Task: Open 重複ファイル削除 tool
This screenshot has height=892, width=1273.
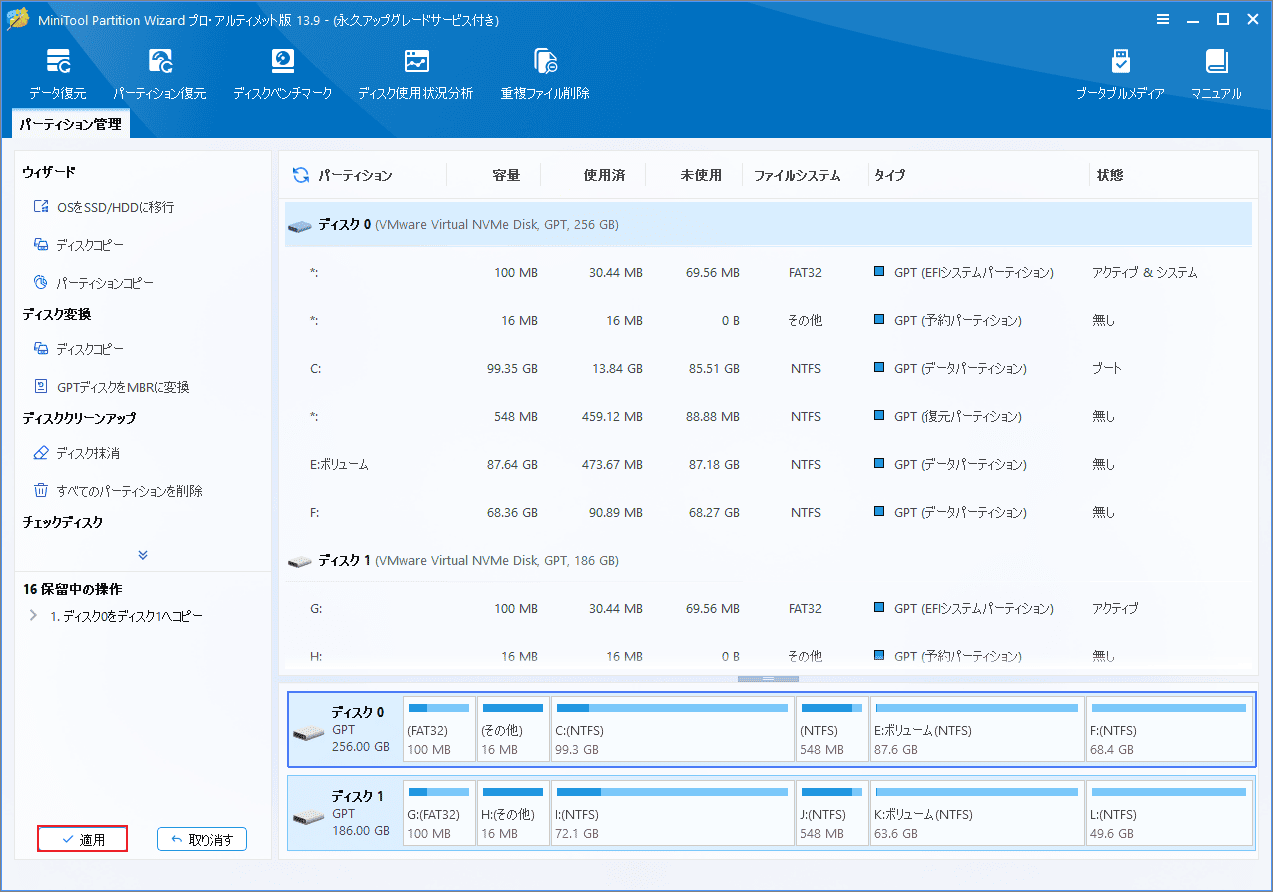Action: point(545,74)
